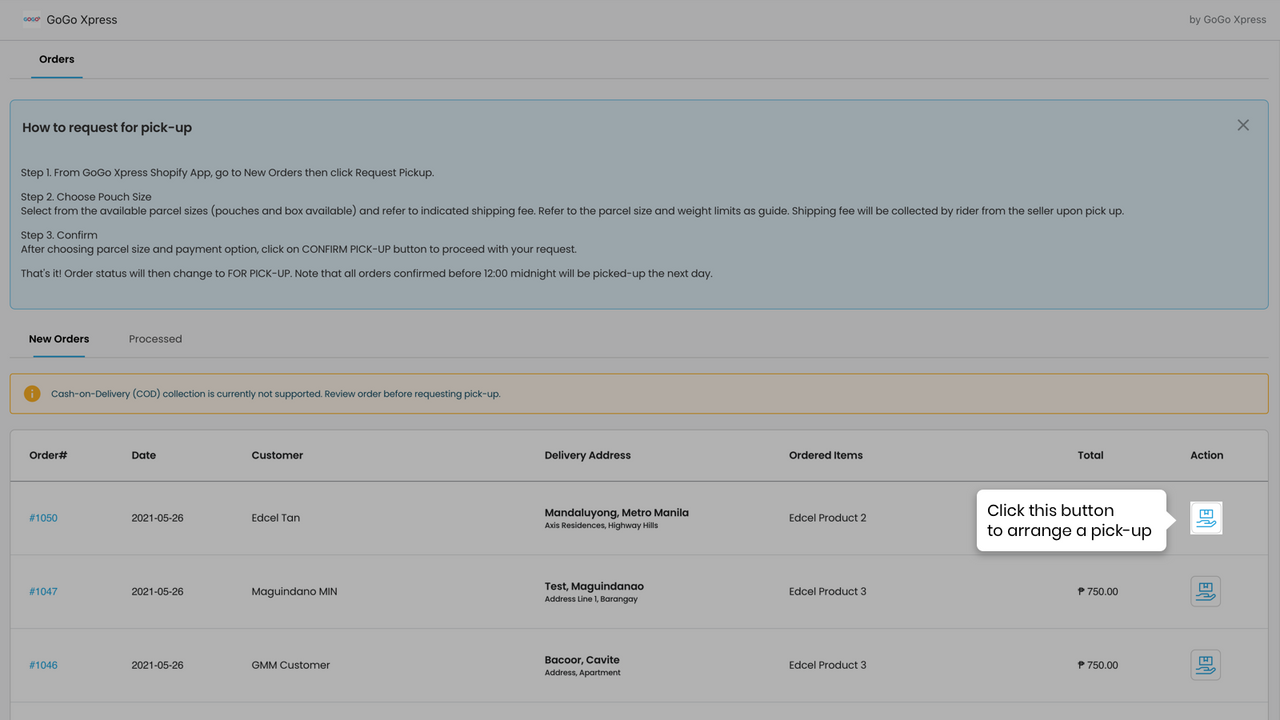Click the pick-up request icon for order #1046
1280x720 pixels.
pyautogui.click(x=1206, y=665)
